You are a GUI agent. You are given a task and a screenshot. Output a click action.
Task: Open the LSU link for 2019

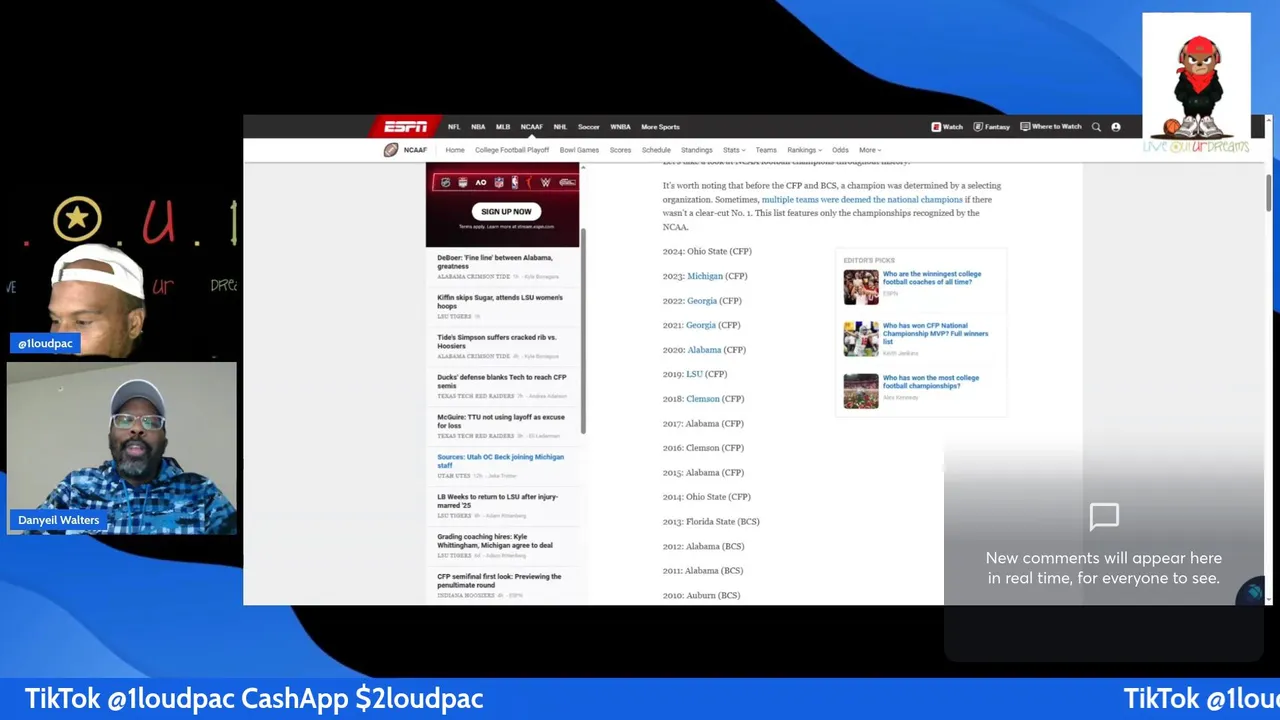pyautogui.click(x=694, y=374)
